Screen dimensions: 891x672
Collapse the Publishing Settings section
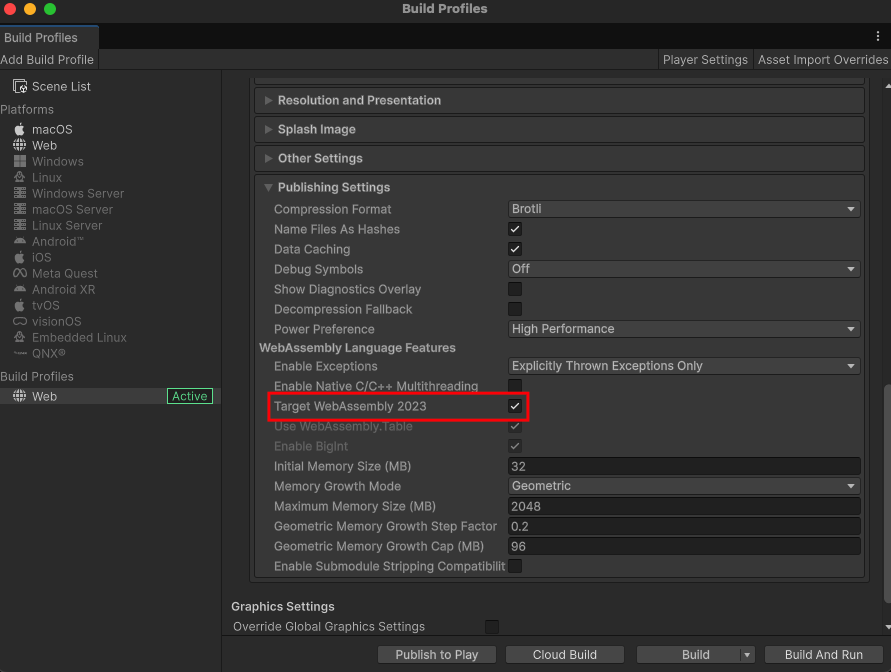click(268, 188)
